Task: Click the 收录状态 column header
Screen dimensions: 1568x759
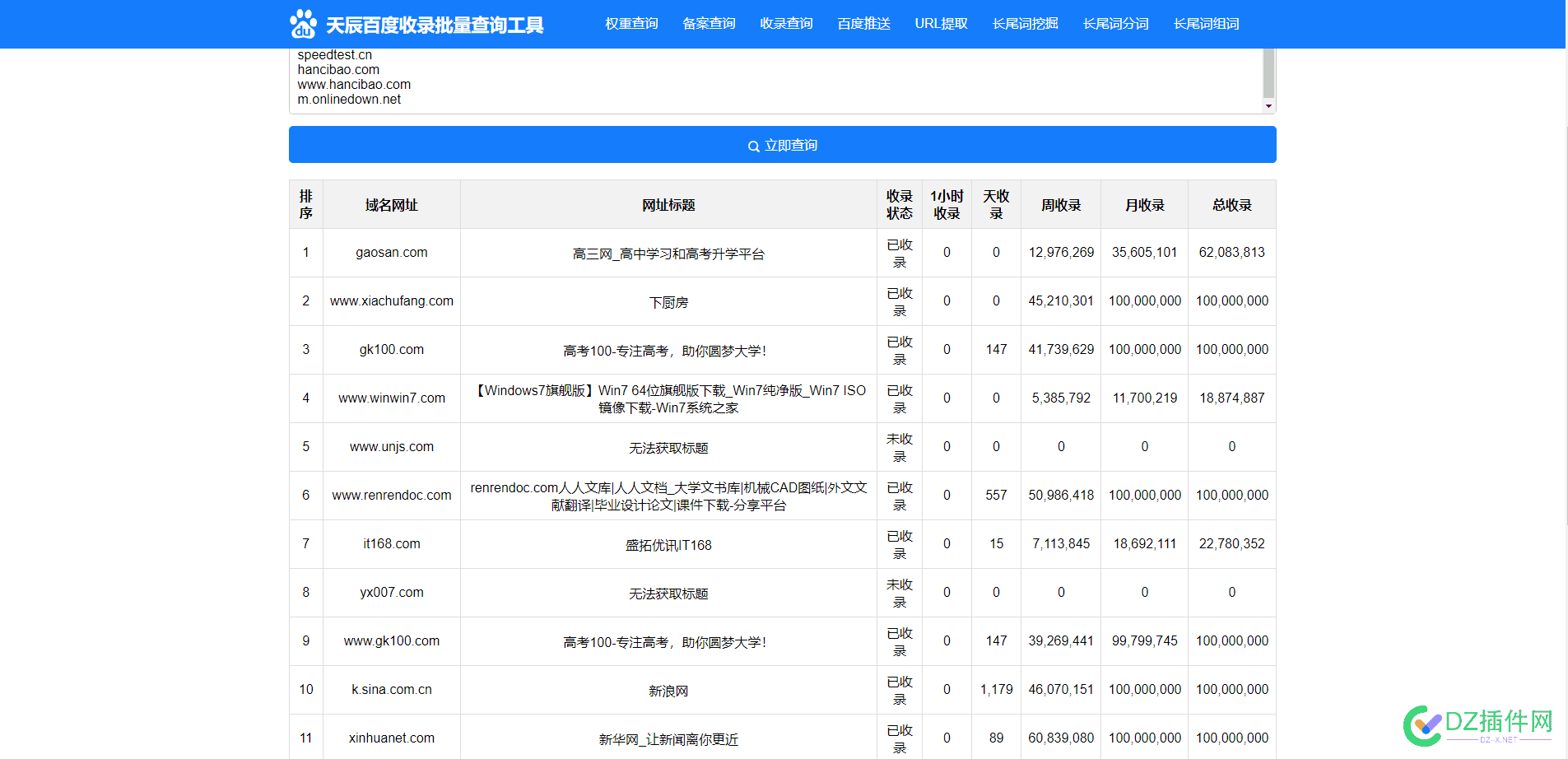Action: tap(900, 205)
